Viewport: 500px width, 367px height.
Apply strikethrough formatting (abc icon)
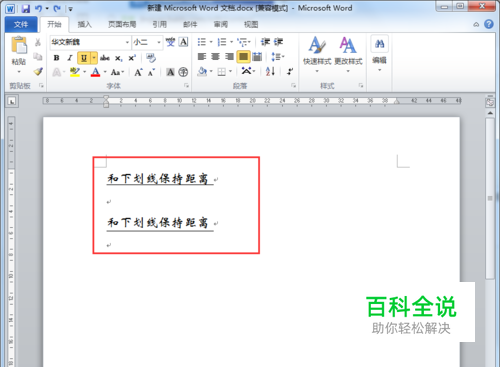click(x=105, y=58)
